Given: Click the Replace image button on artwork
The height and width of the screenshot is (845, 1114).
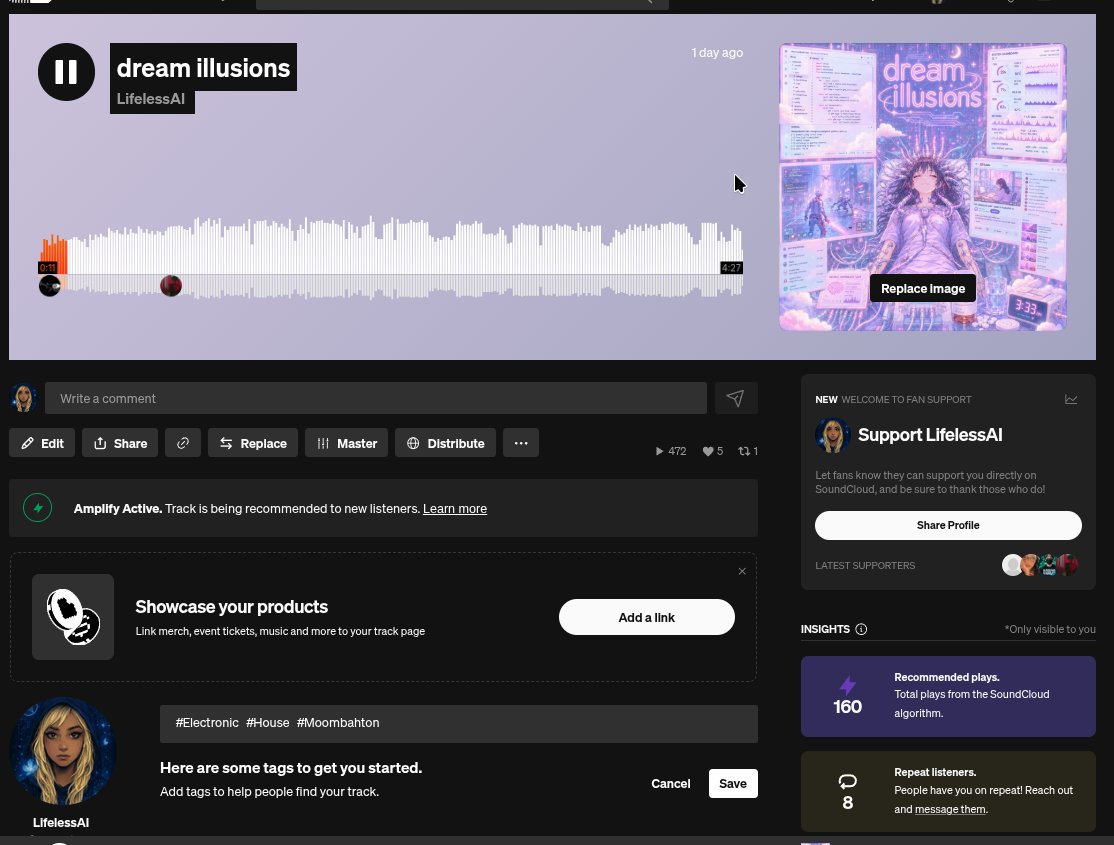Looking at the screenshot, I should 922,289.
